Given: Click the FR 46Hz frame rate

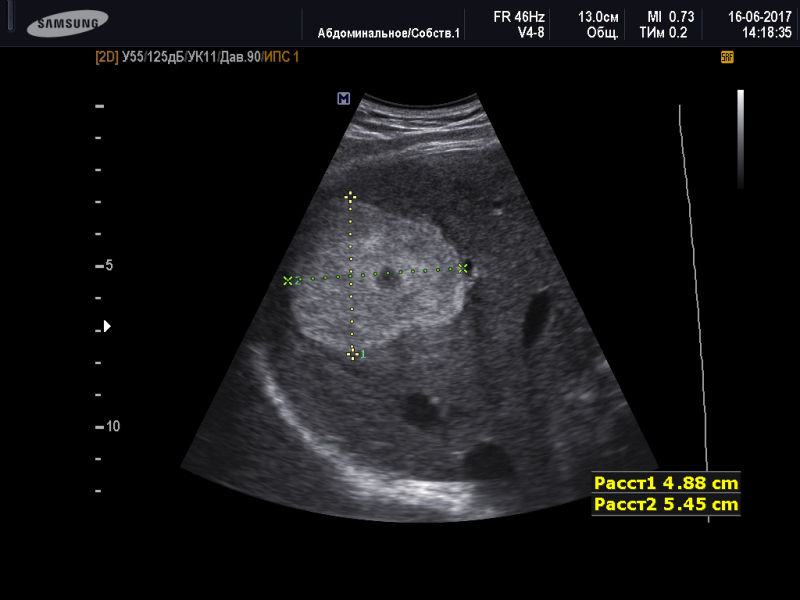Looking at the screenshot, I should (518, 17).
